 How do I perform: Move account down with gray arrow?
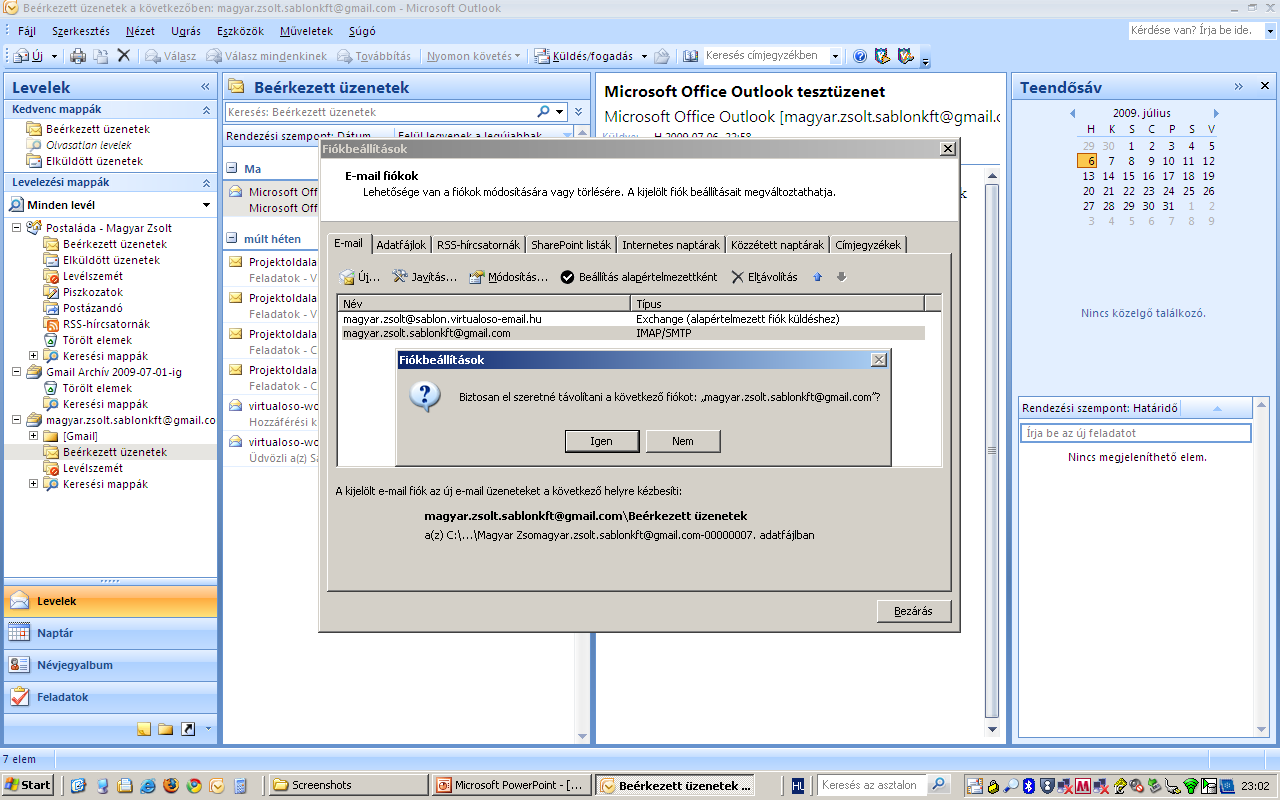coord(841,277)
